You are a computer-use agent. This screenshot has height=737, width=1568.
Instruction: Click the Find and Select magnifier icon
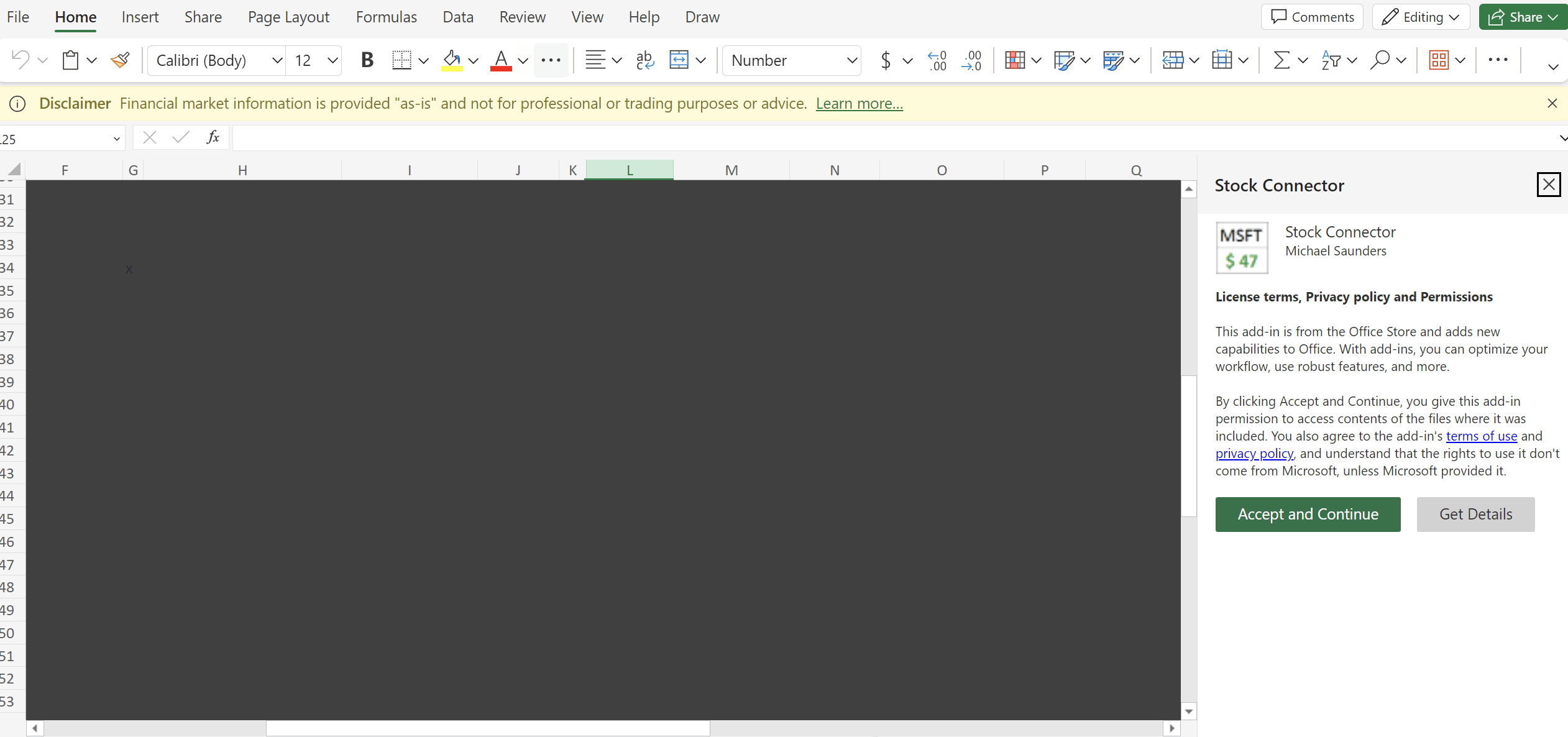click(x=1380, y=60)
